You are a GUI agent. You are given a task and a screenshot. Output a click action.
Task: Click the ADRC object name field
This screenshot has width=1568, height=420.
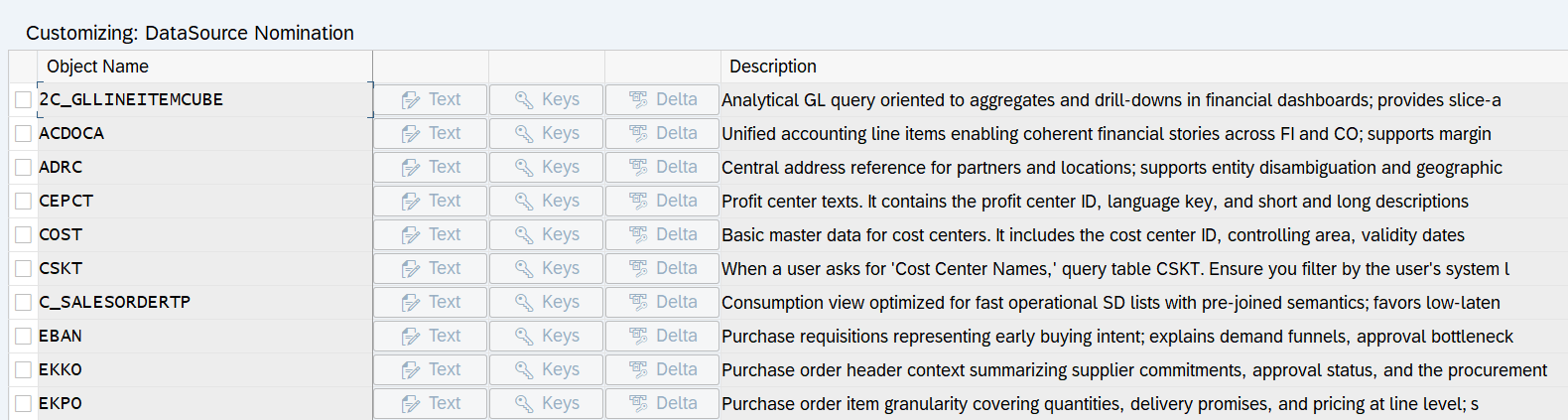coord(198,168)
